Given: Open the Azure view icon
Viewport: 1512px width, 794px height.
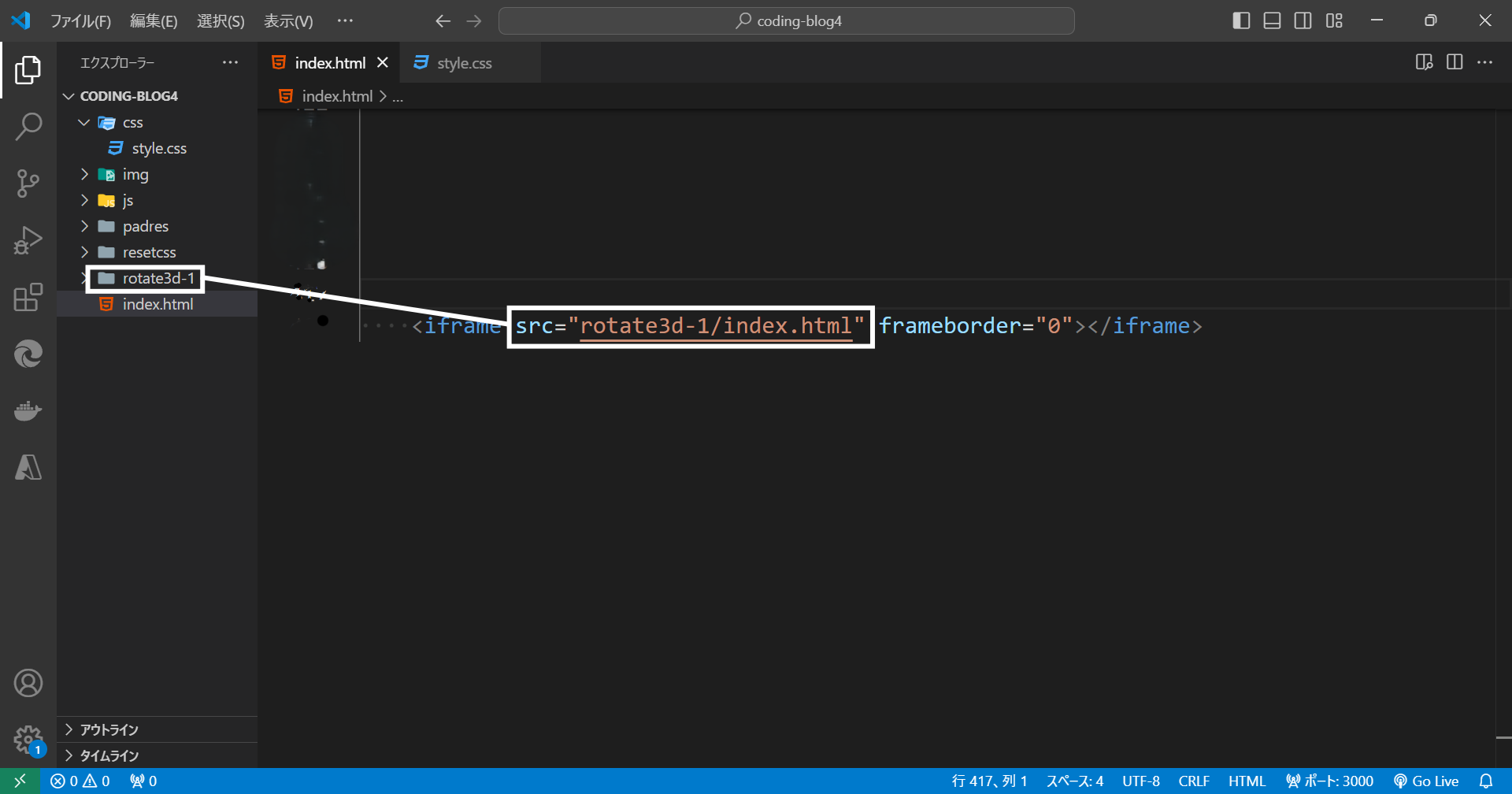Looking at the screenshot, I should [28, 468].
